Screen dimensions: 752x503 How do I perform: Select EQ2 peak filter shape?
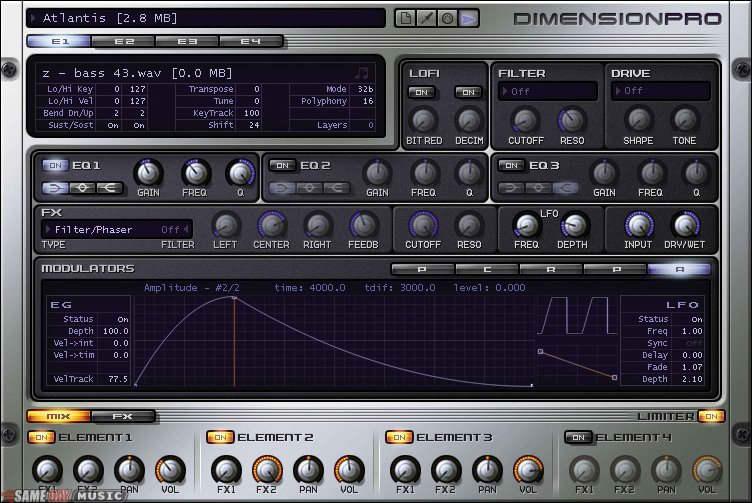pos(310,187)
